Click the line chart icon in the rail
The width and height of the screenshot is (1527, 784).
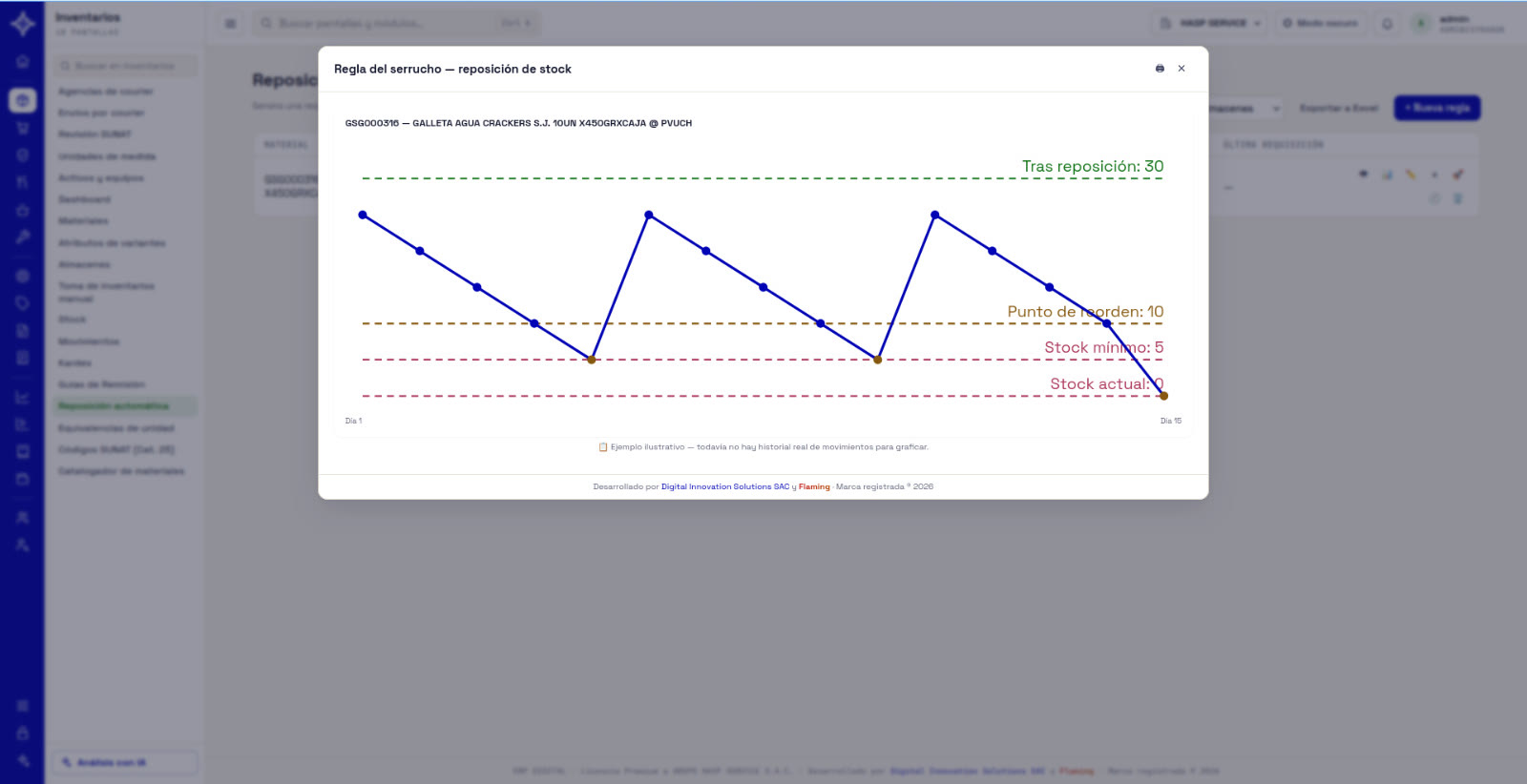point(23,397)
